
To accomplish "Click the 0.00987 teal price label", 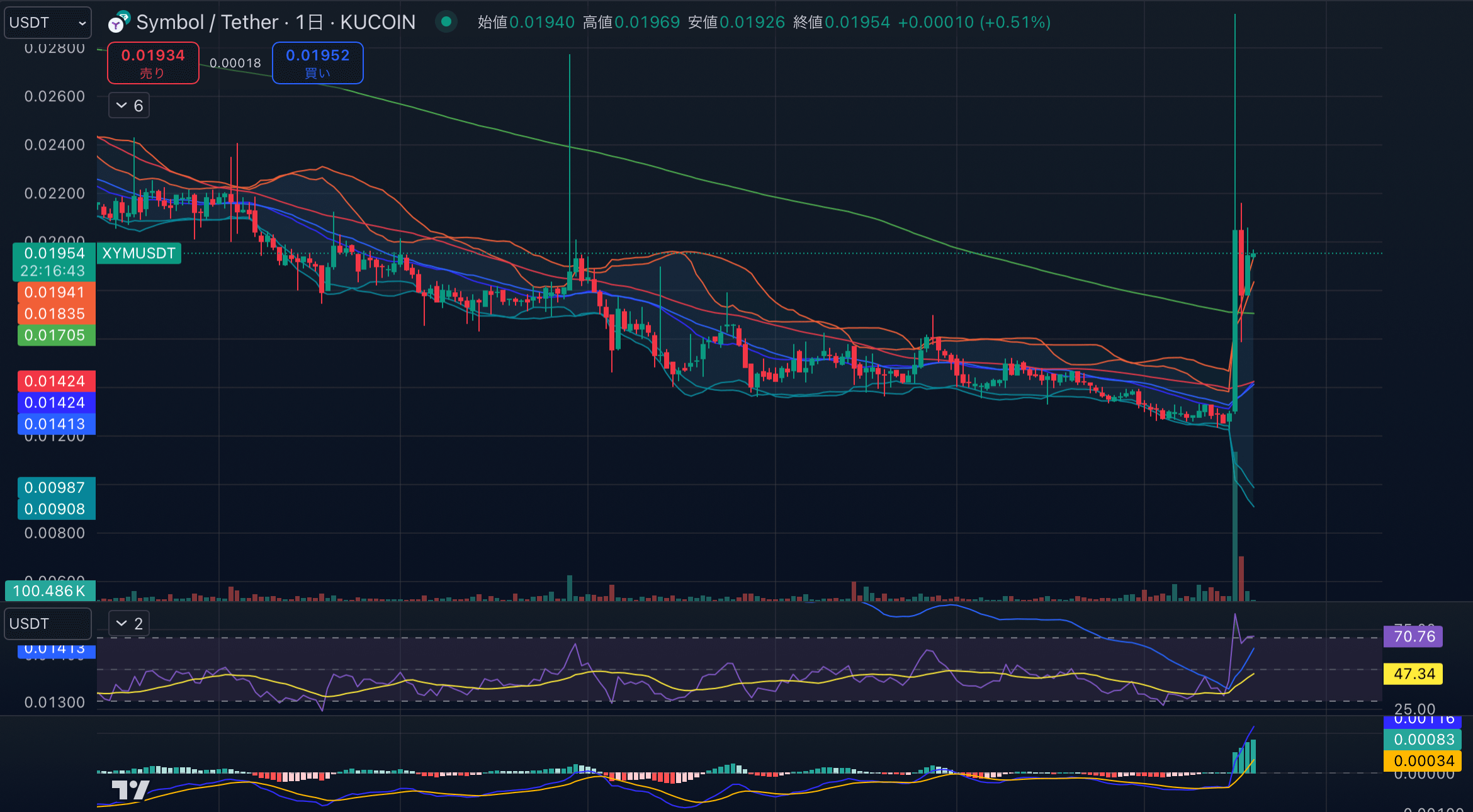I will pyautogui.click(x=55, y=487).
